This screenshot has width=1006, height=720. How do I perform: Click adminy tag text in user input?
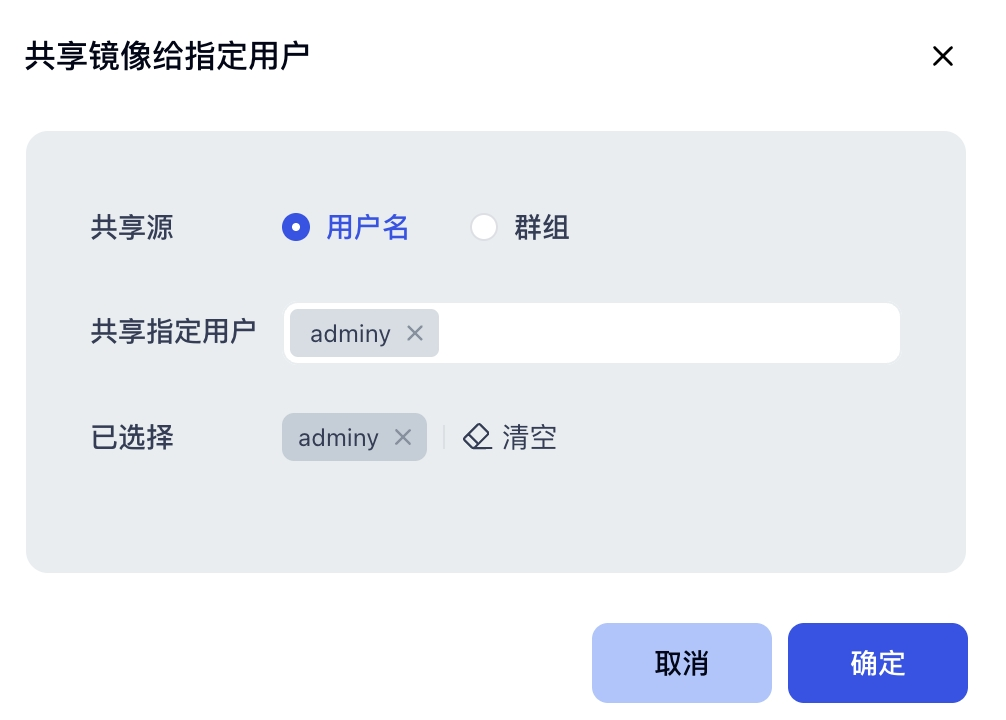(350, 333)
